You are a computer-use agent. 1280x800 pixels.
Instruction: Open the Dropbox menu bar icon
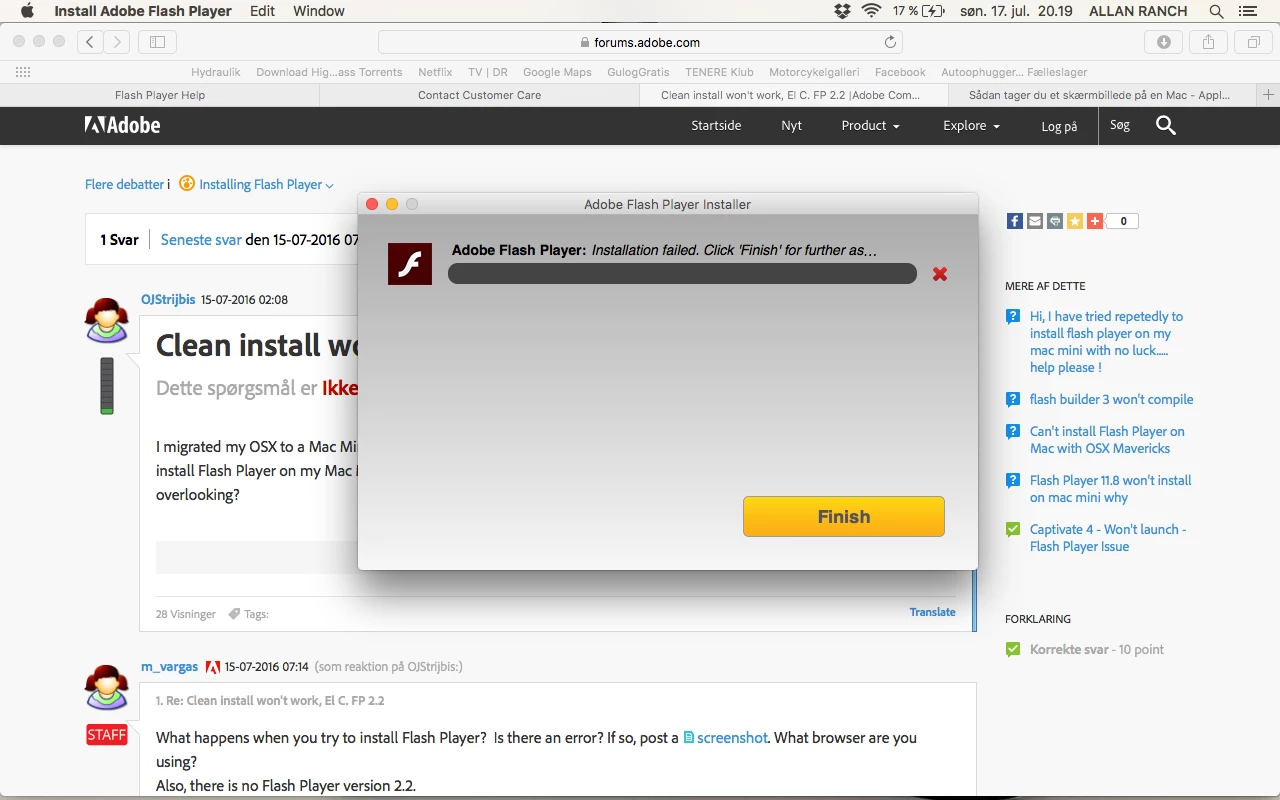tap(843, 11)
